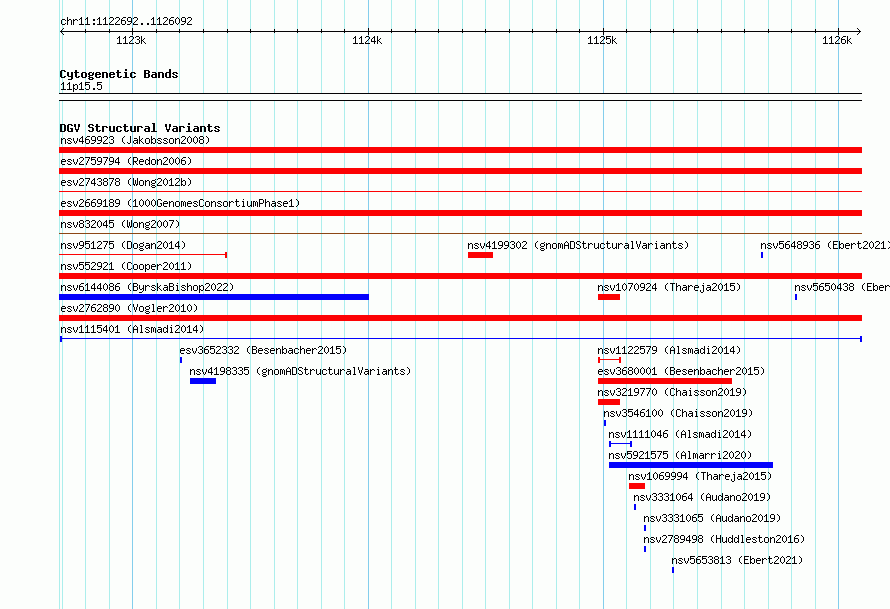Open the nsv552921 (Cooper2011) label
The width and height of the screenshot is (890, 609).
[x=126, y=266]
